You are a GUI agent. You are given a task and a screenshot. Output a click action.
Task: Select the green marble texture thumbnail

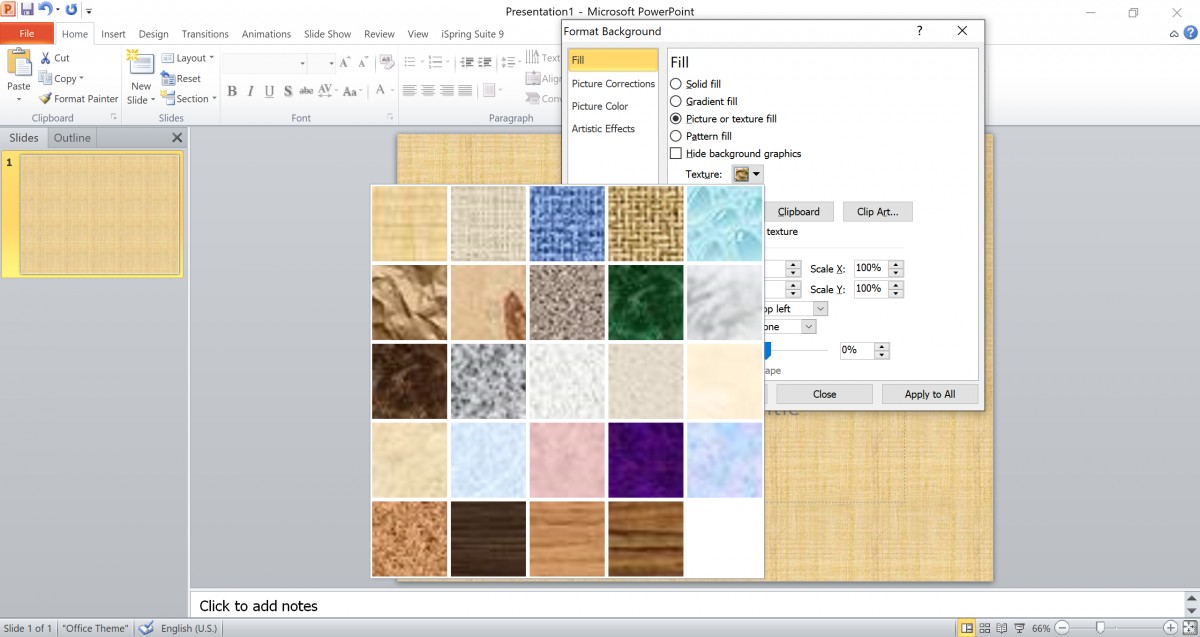645,302
